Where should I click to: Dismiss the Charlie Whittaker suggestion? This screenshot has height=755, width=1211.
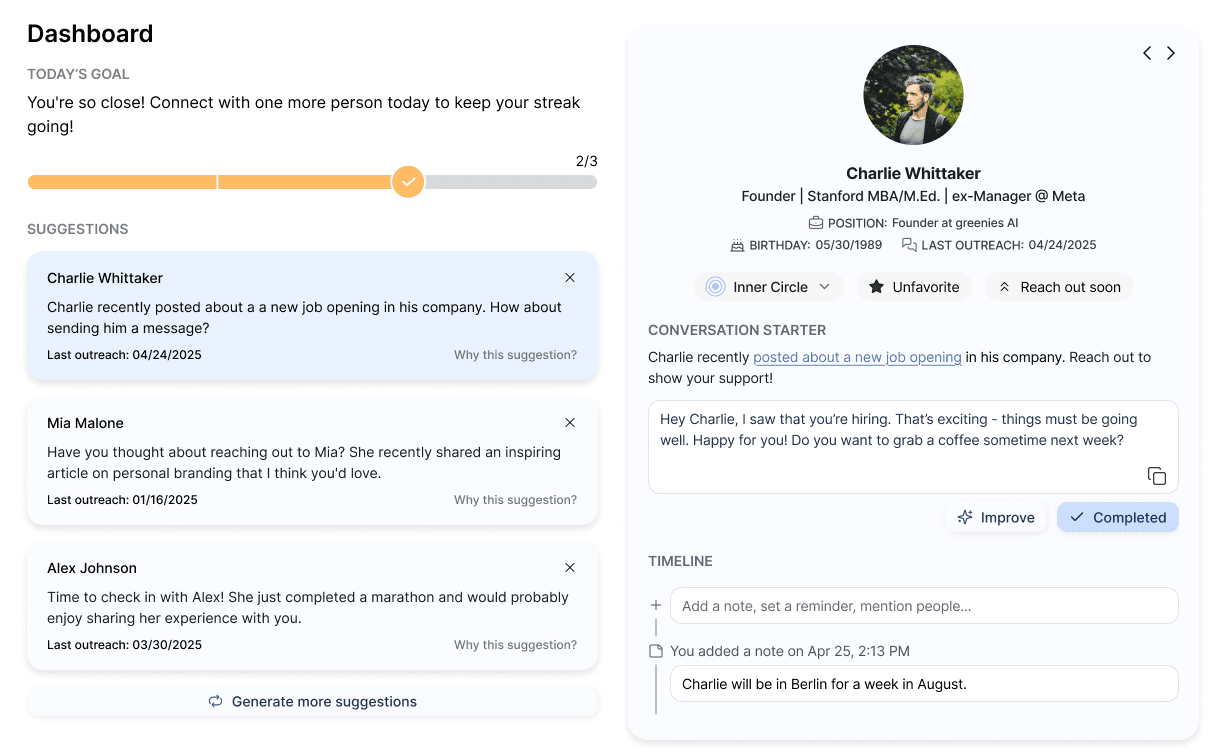(x=570, y=277)
